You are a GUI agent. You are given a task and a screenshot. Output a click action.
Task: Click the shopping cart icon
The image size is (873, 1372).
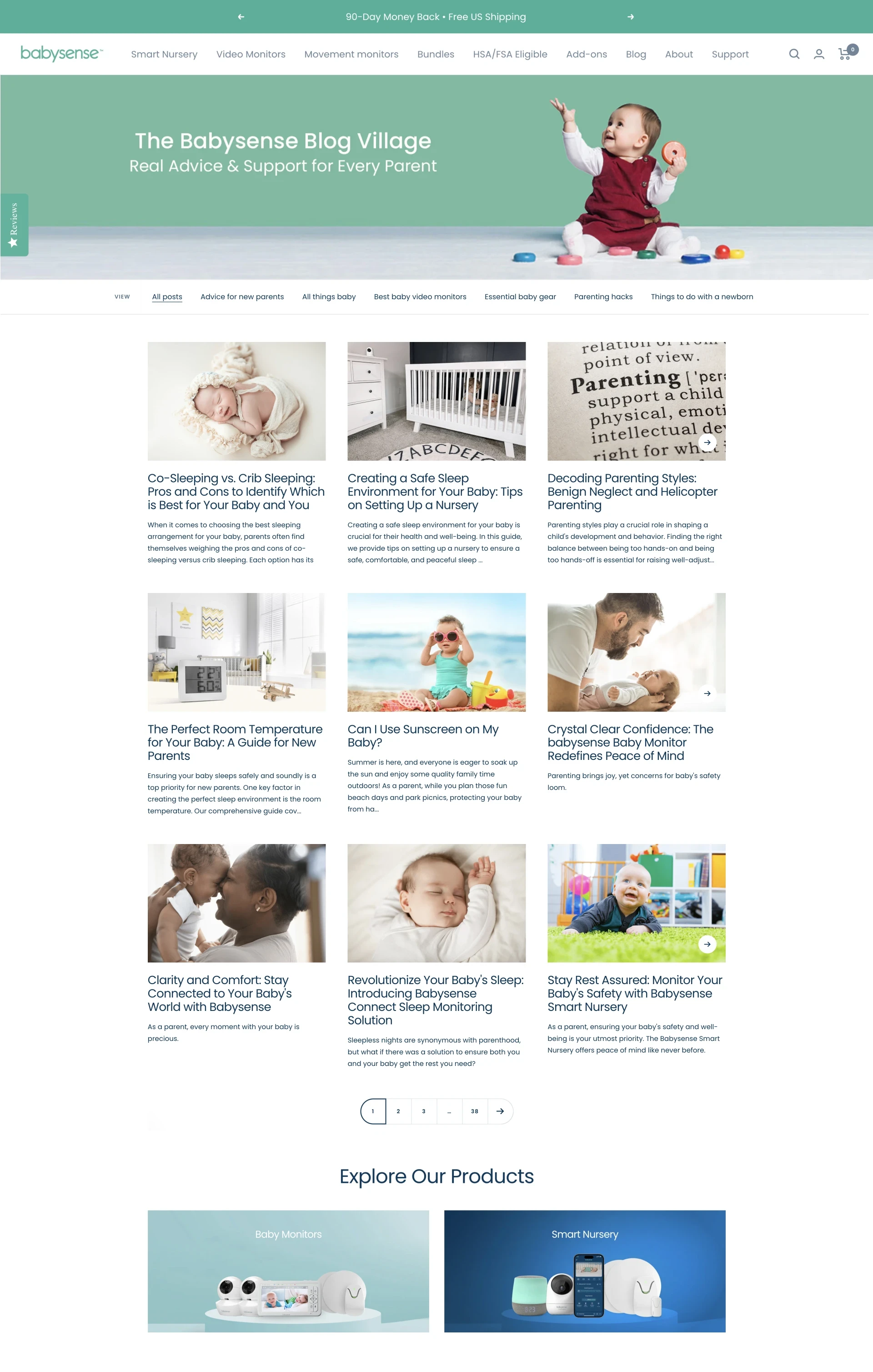[x=845, y=53]
